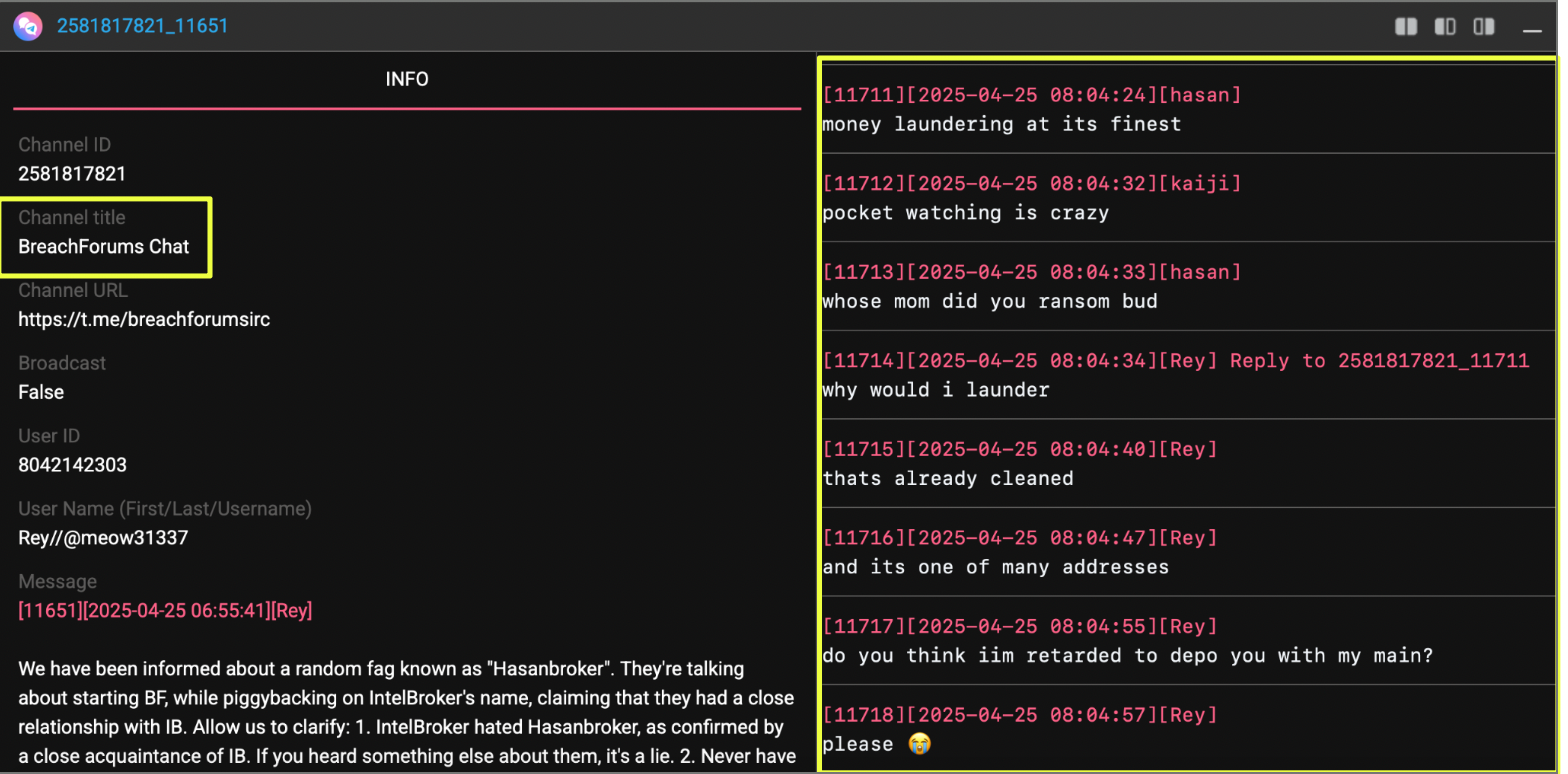Click the Channel ID value 2581817821

[x=72, y=174]
